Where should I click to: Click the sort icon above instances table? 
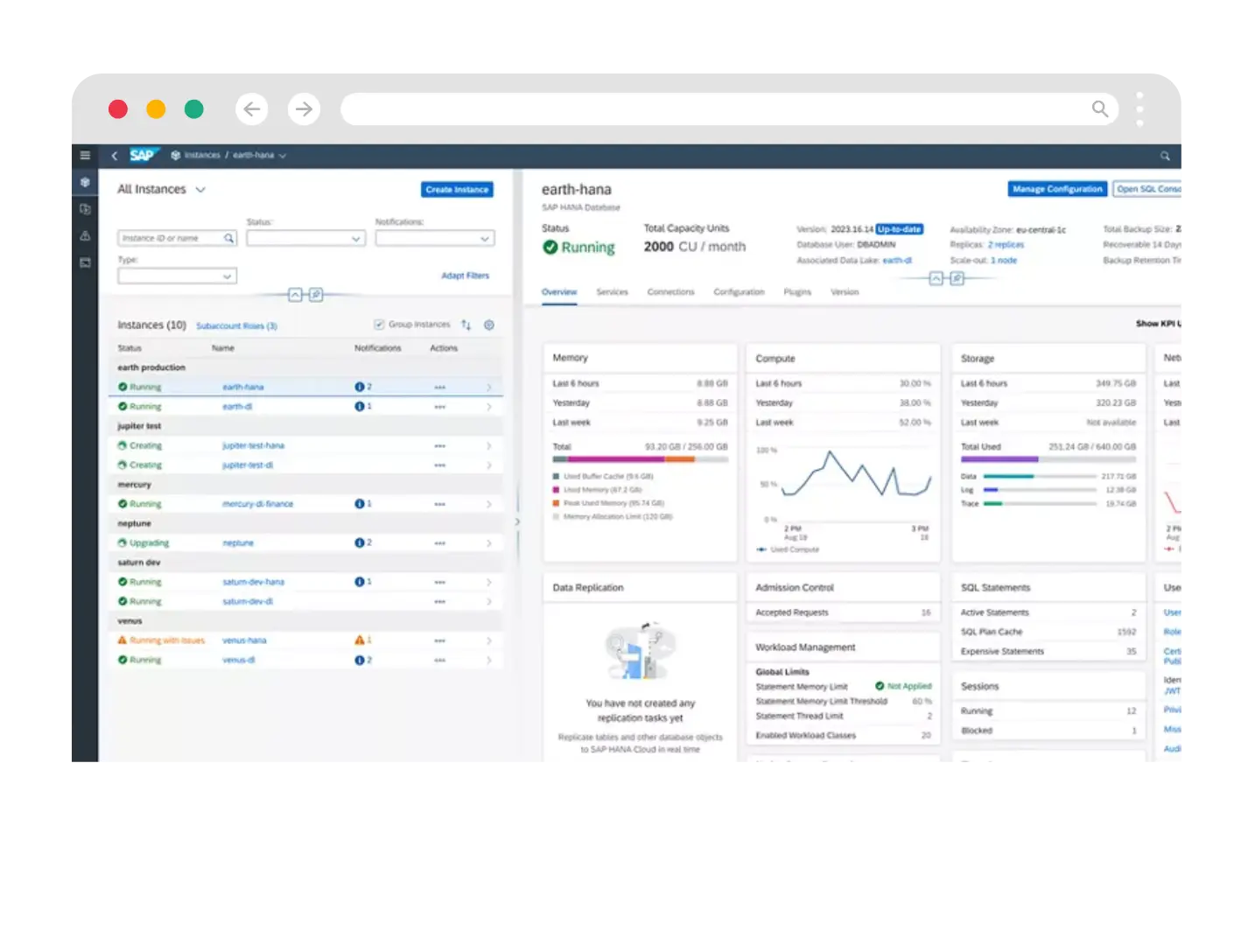466,325
